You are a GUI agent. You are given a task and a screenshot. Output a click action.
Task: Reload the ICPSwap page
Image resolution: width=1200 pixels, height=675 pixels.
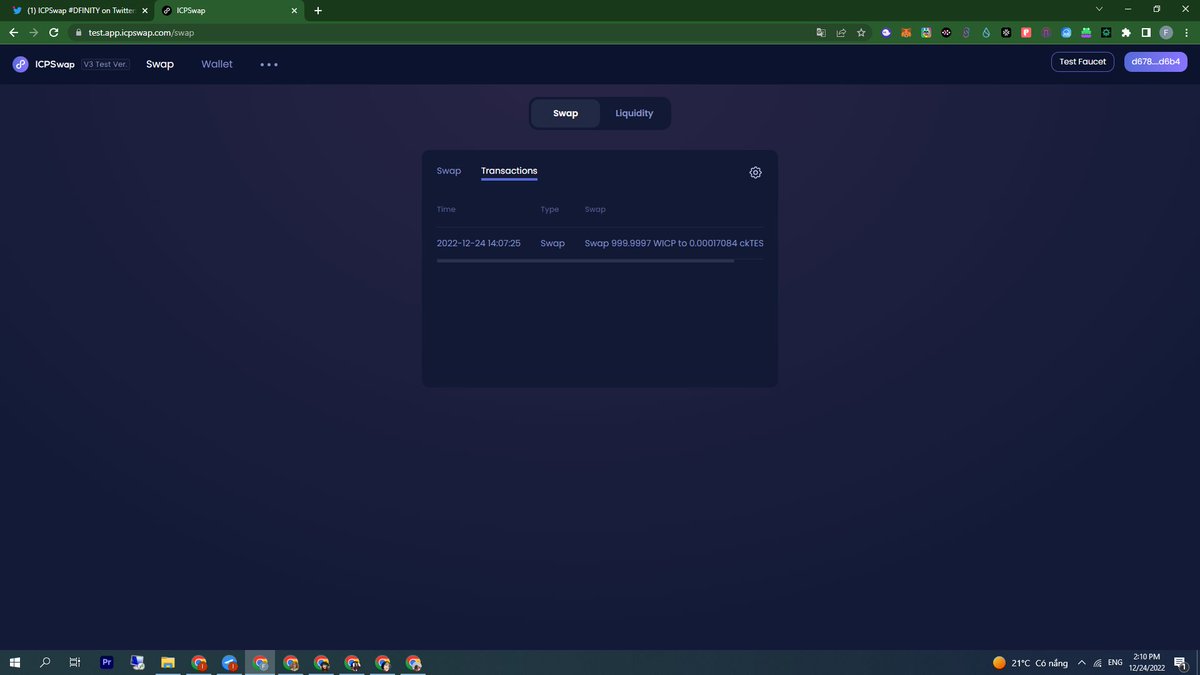coord(54,32)
